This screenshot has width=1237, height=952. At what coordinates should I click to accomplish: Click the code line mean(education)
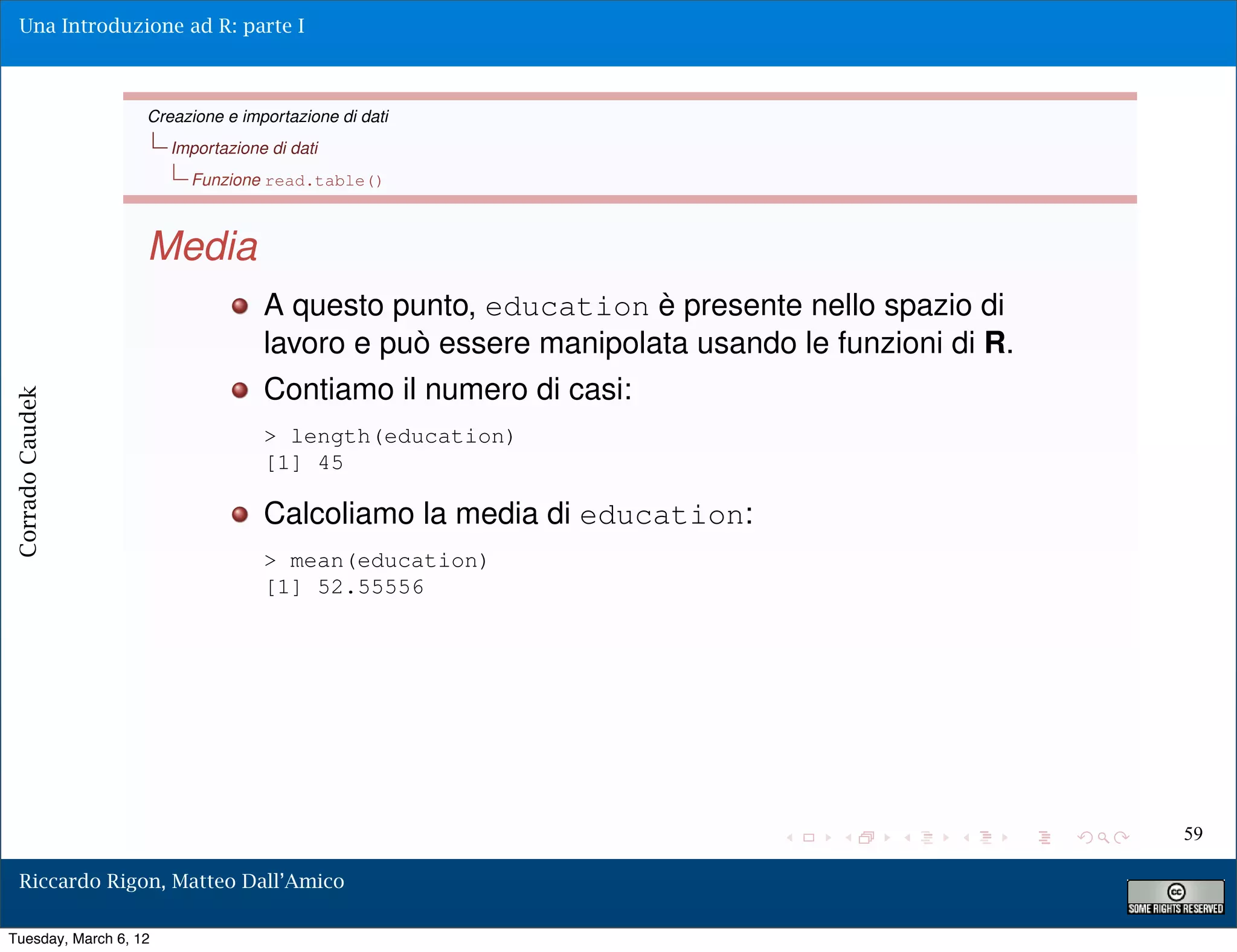tap(376, 561)
